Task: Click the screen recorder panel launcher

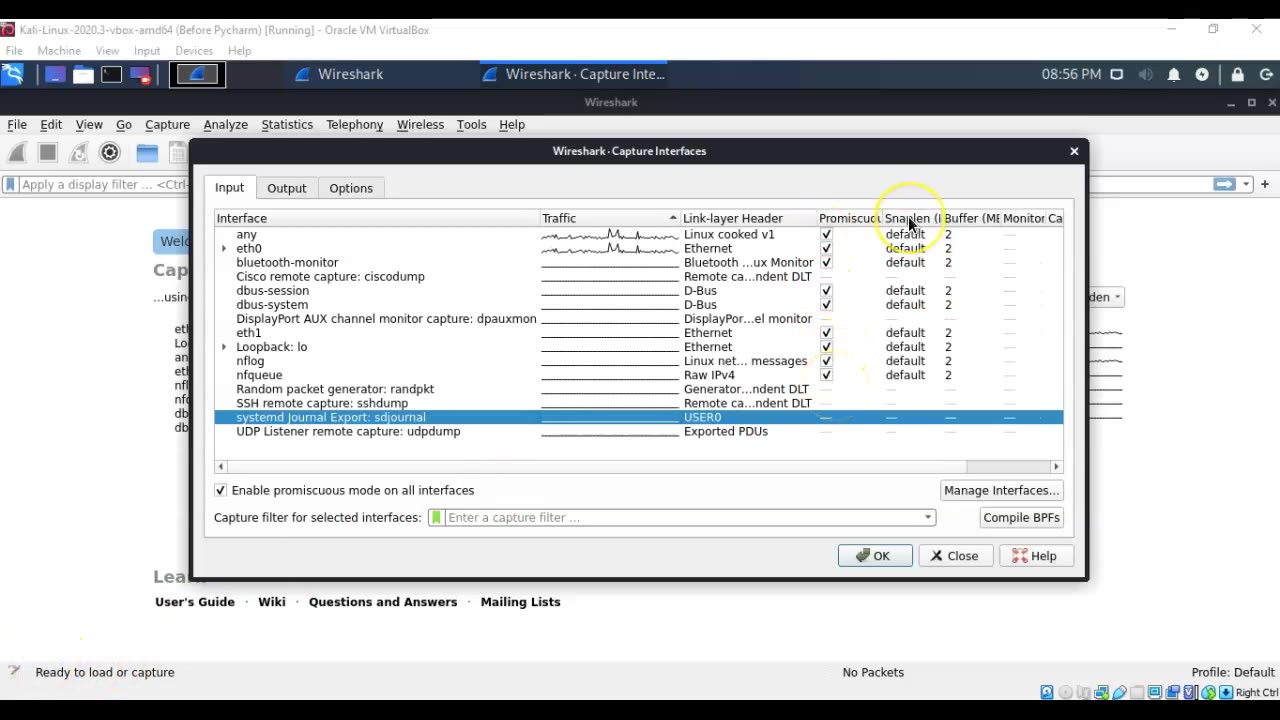Action: click(x=140, y=75)
